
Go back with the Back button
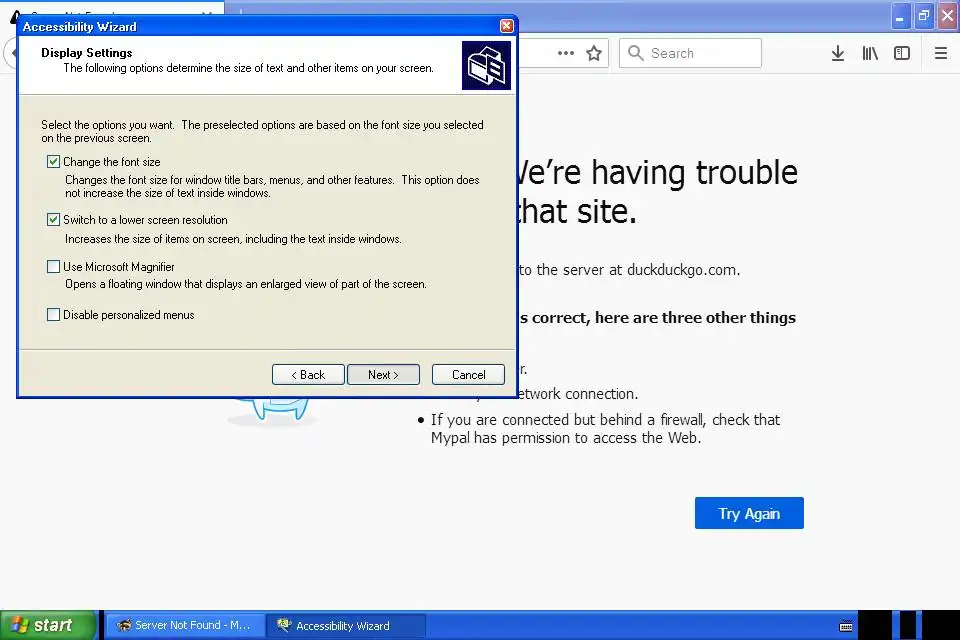(x=308, y=374)
